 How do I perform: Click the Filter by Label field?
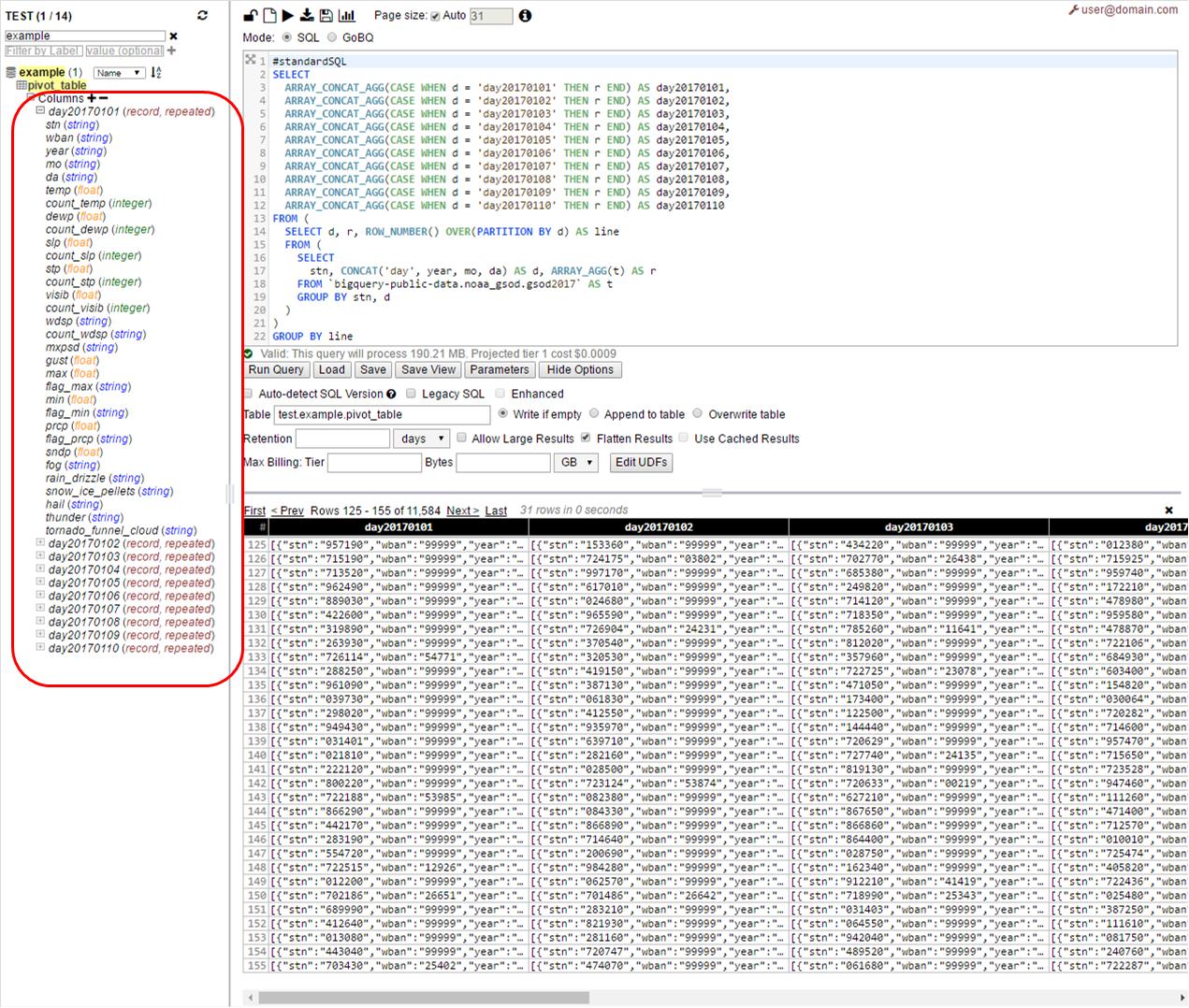pos(43,50)
